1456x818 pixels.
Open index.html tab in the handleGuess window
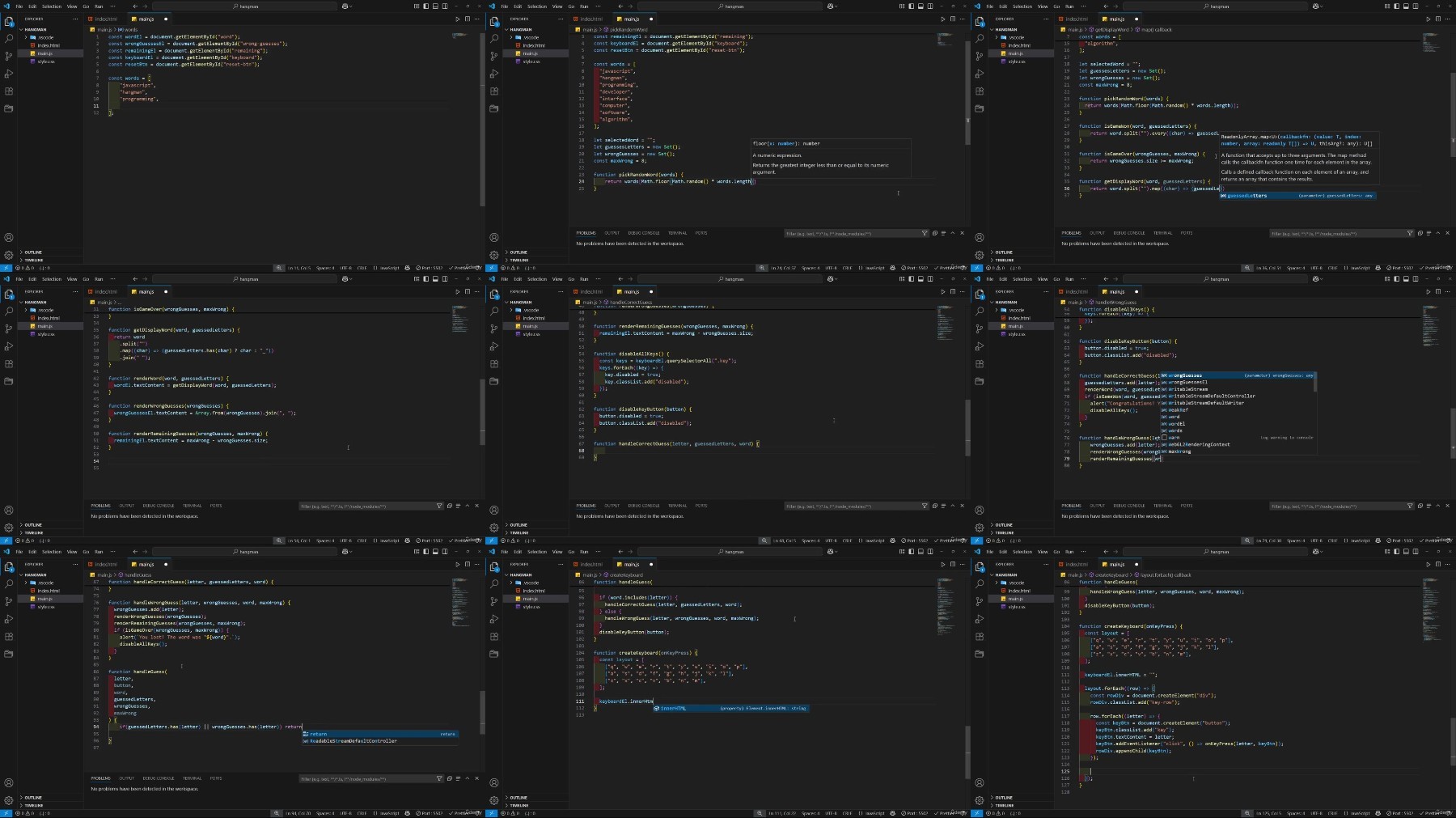(104, 564)
